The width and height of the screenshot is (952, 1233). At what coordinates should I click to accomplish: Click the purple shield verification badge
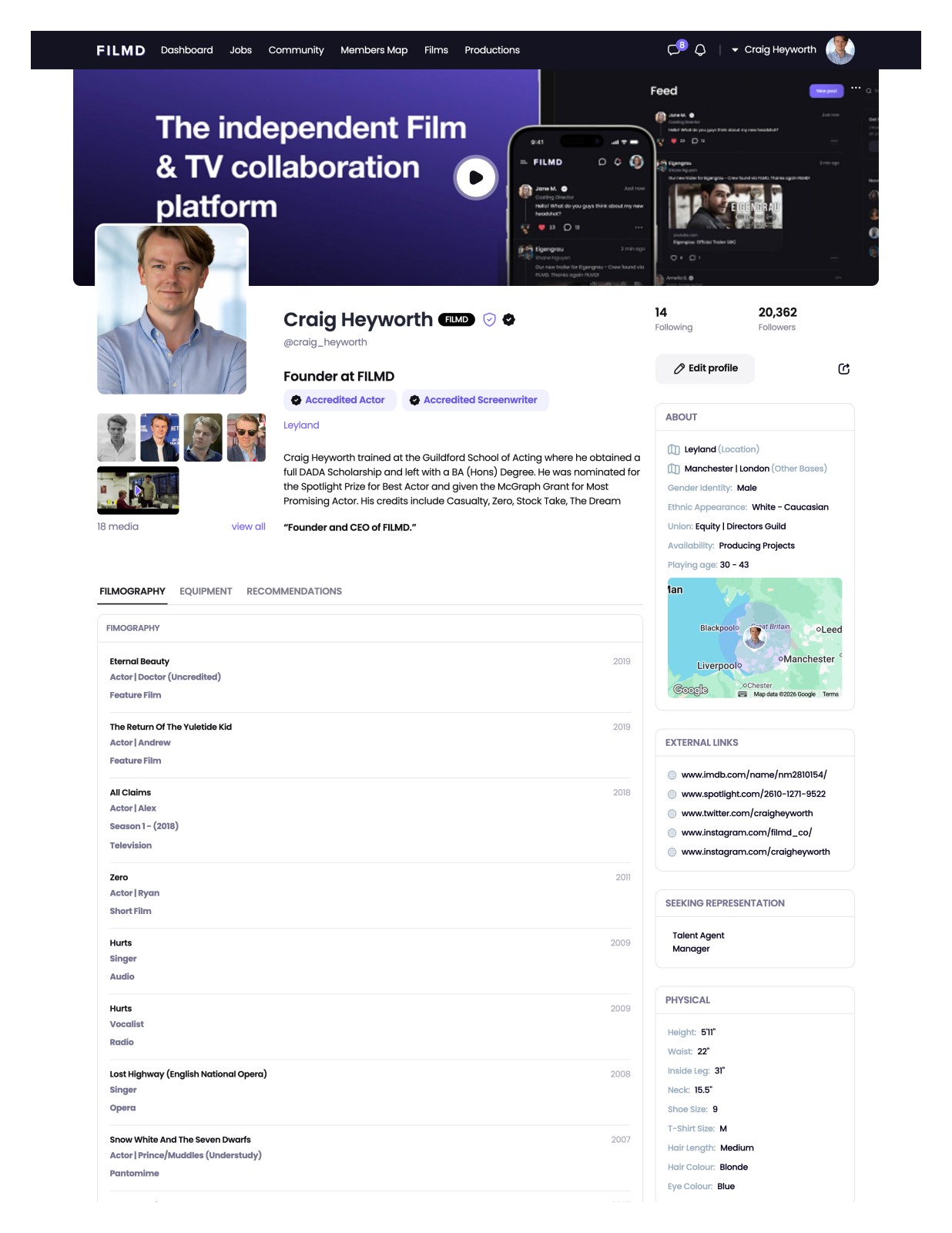pos(489,320)
